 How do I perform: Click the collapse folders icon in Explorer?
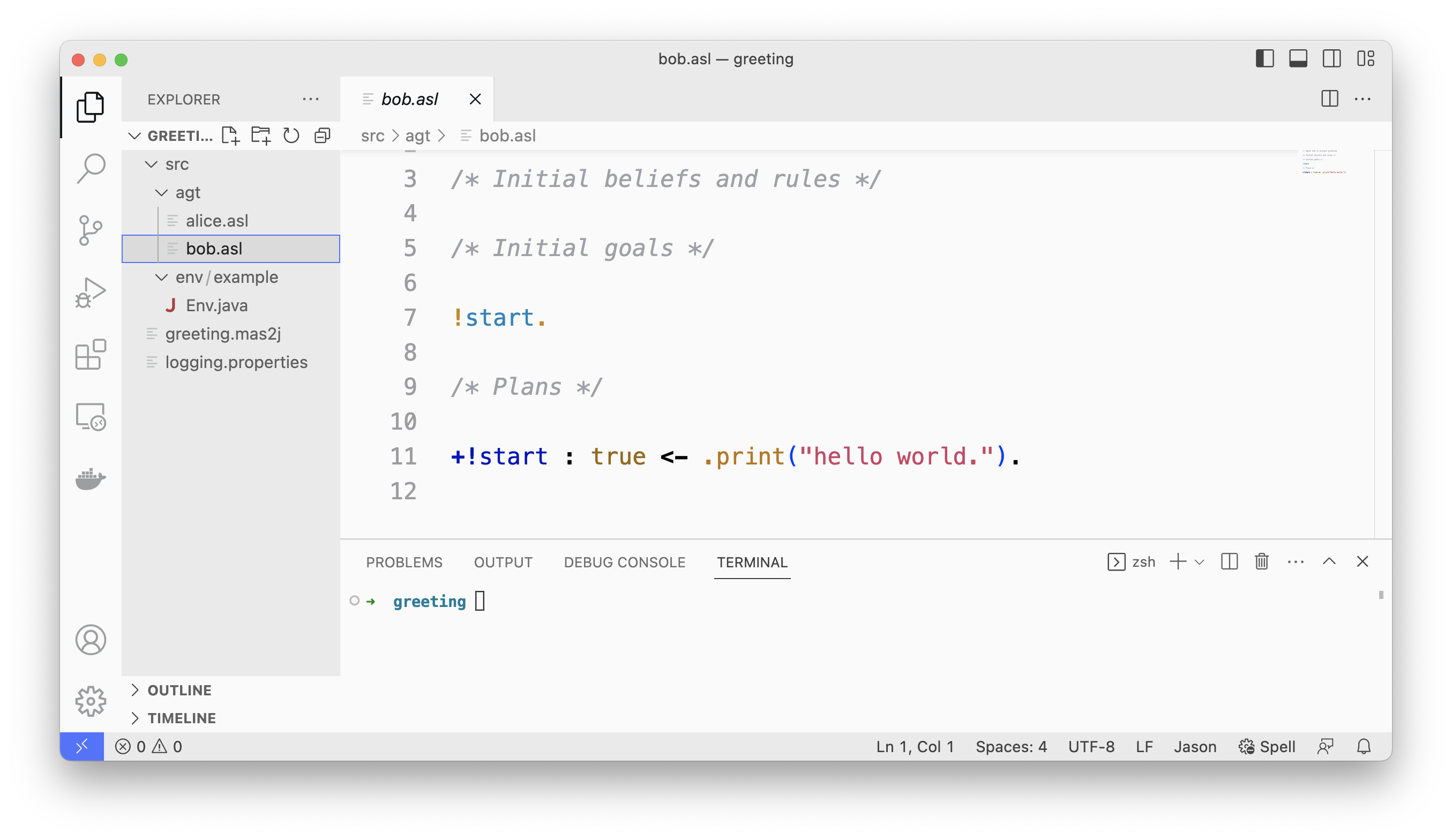322,135
